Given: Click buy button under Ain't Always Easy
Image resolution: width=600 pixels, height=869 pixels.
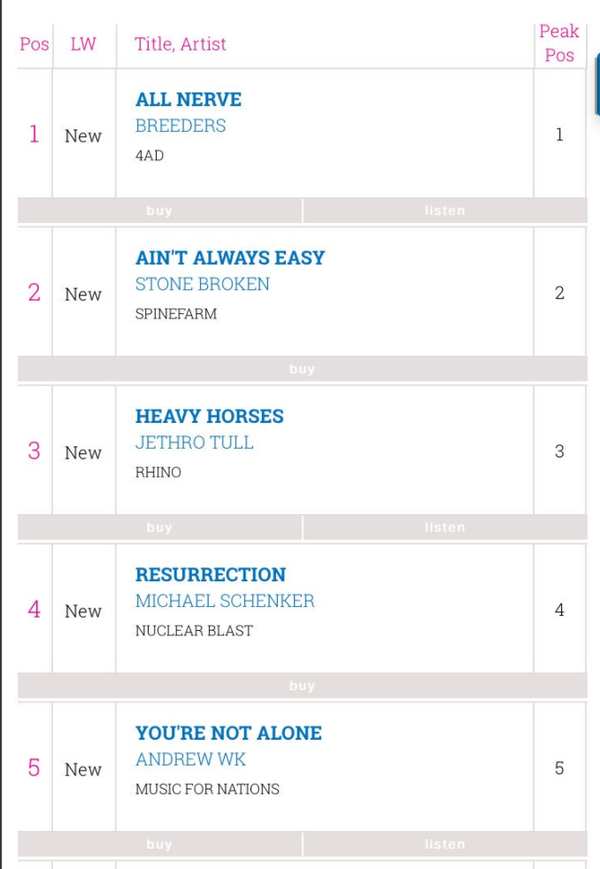Looking at the screenshot, I should 302,369.
